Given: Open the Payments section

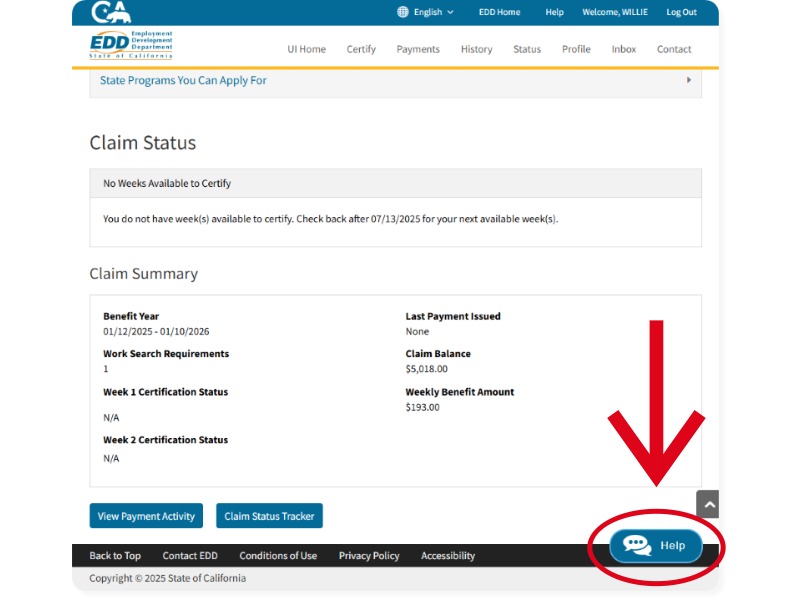Looking at the screenshot, I should click(x=418, y=49).
